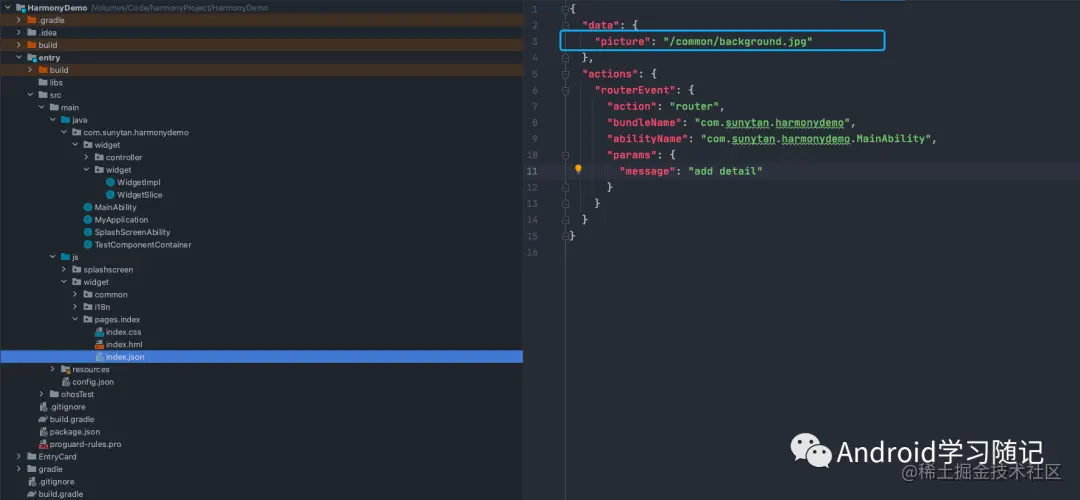This screenshot has height=500, width=1080.
Task: Click the "picture" key in the editor
Action: coord(623,41)
